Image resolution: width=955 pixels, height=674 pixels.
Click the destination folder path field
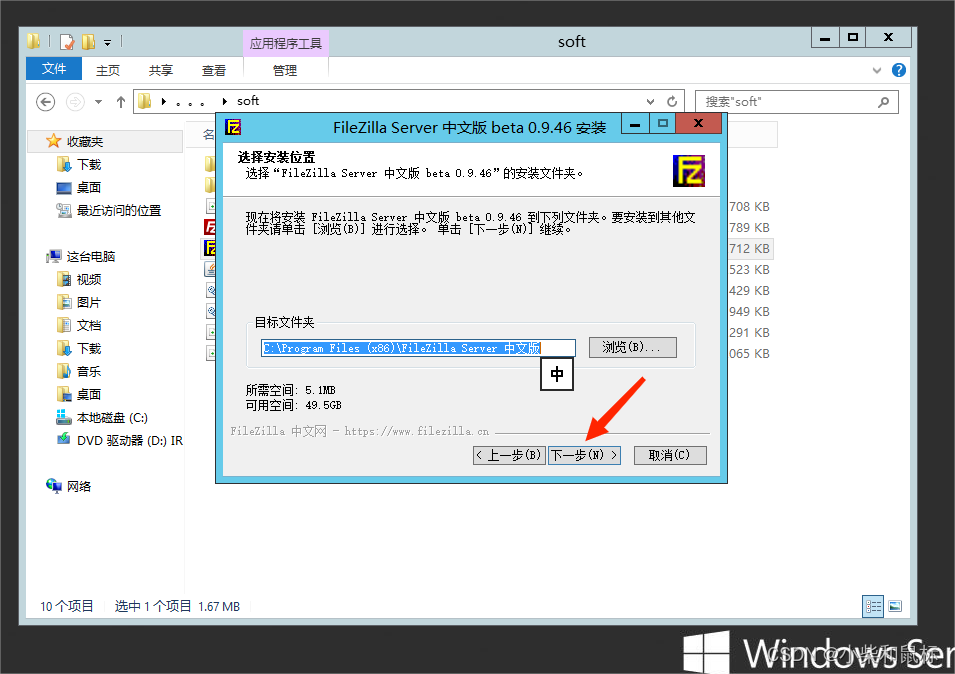418,348
